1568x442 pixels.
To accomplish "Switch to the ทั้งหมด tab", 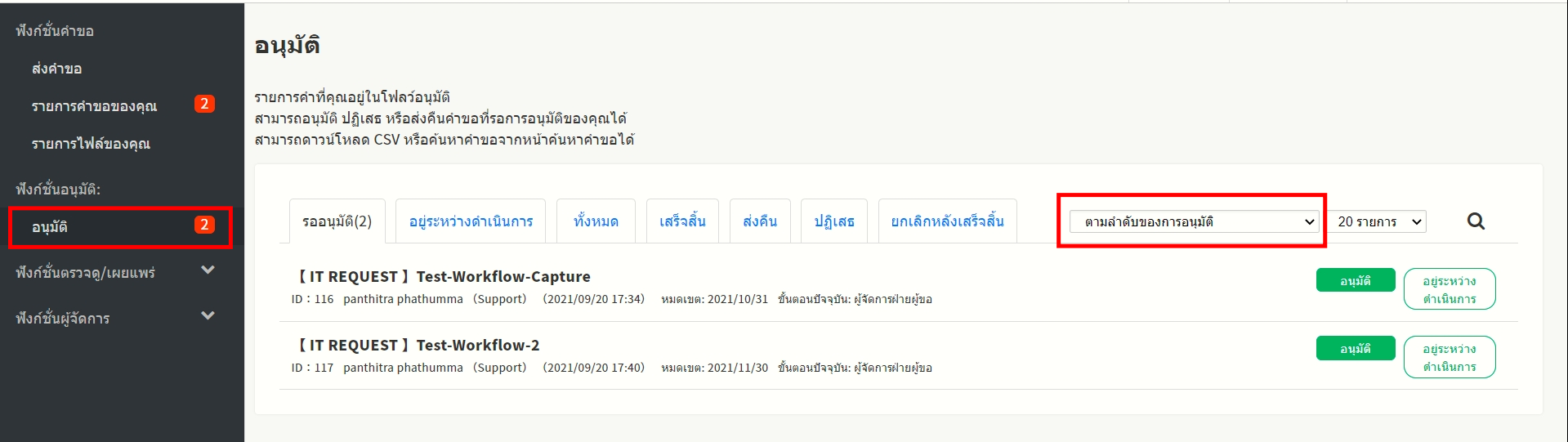I will coord(596,221).
